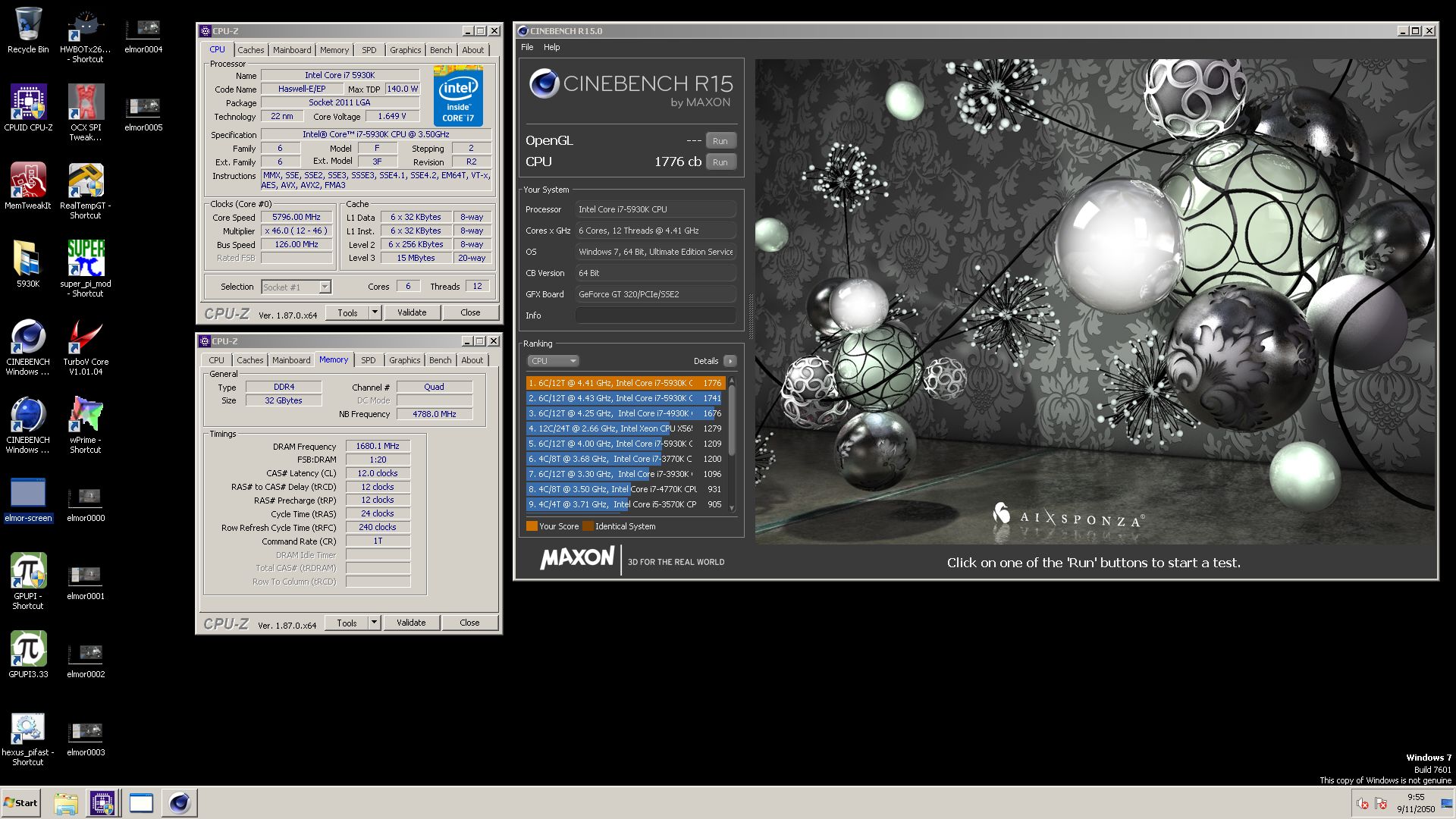Select the i7-4930K ranking row
The height and width of the screenshot is (819, 1456).
coord(625,413)
